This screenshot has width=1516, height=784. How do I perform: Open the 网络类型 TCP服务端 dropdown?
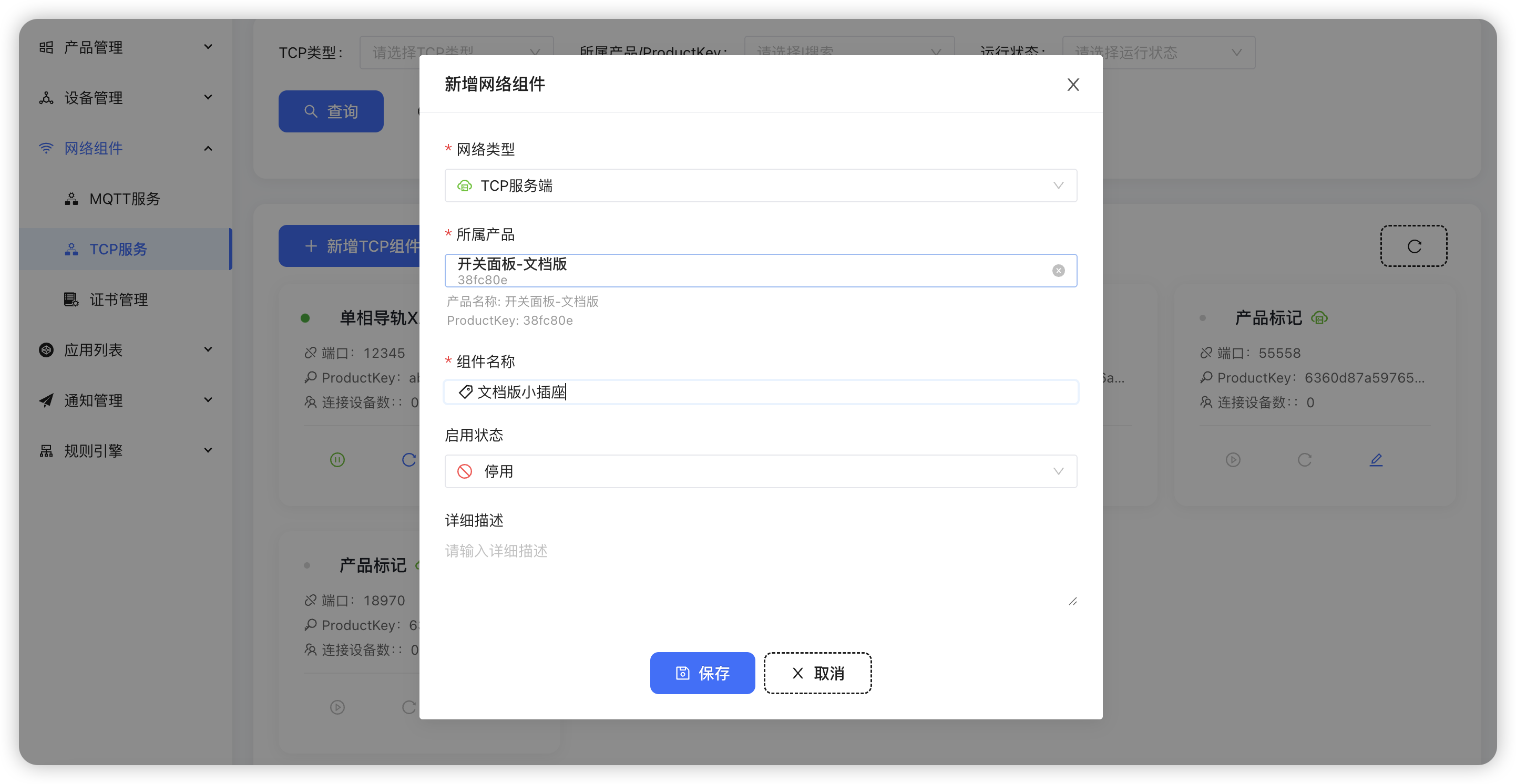tap(760, 186)
